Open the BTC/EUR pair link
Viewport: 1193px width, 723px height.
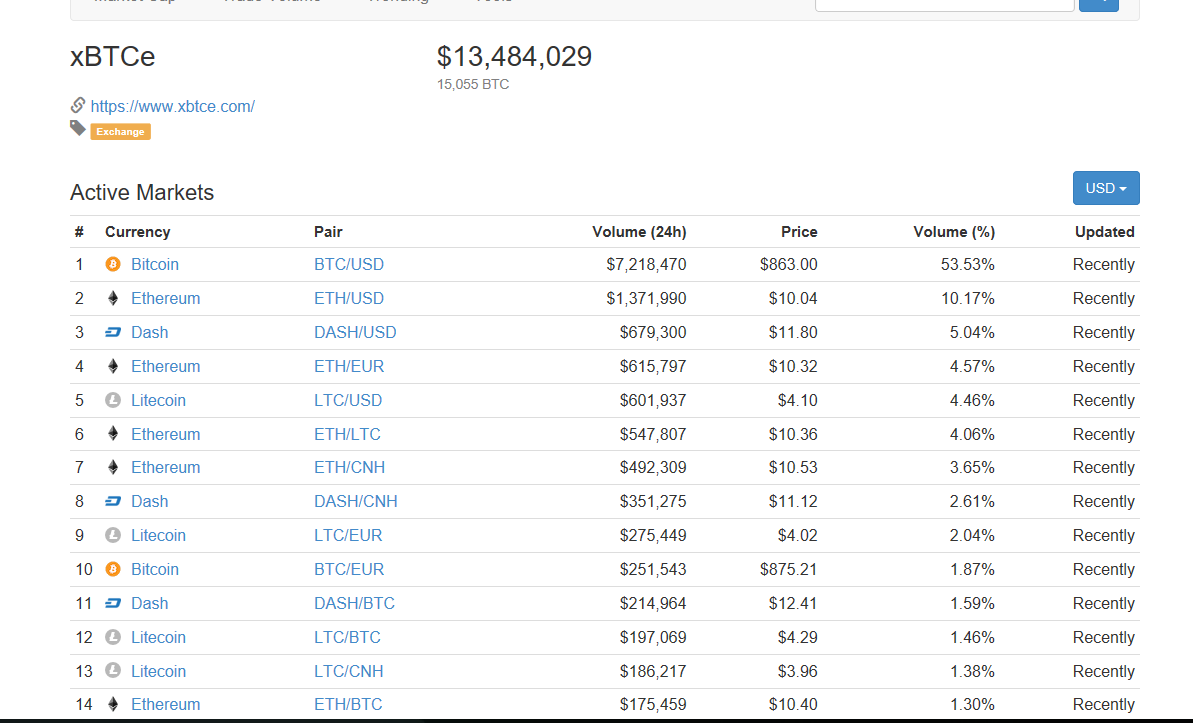pyautogui.click(x=349, y=569)
